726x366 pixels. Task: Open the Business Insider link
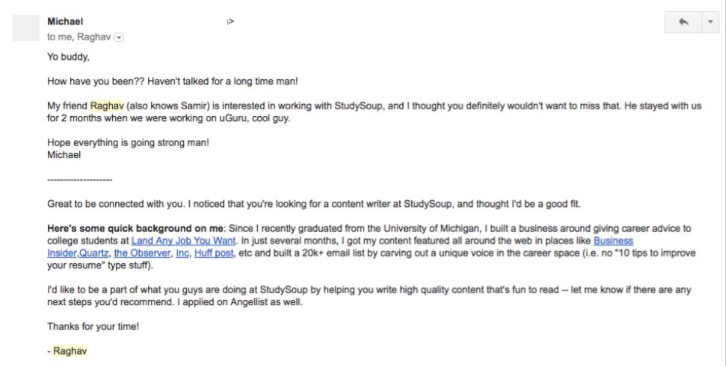[x=613, y=241]
